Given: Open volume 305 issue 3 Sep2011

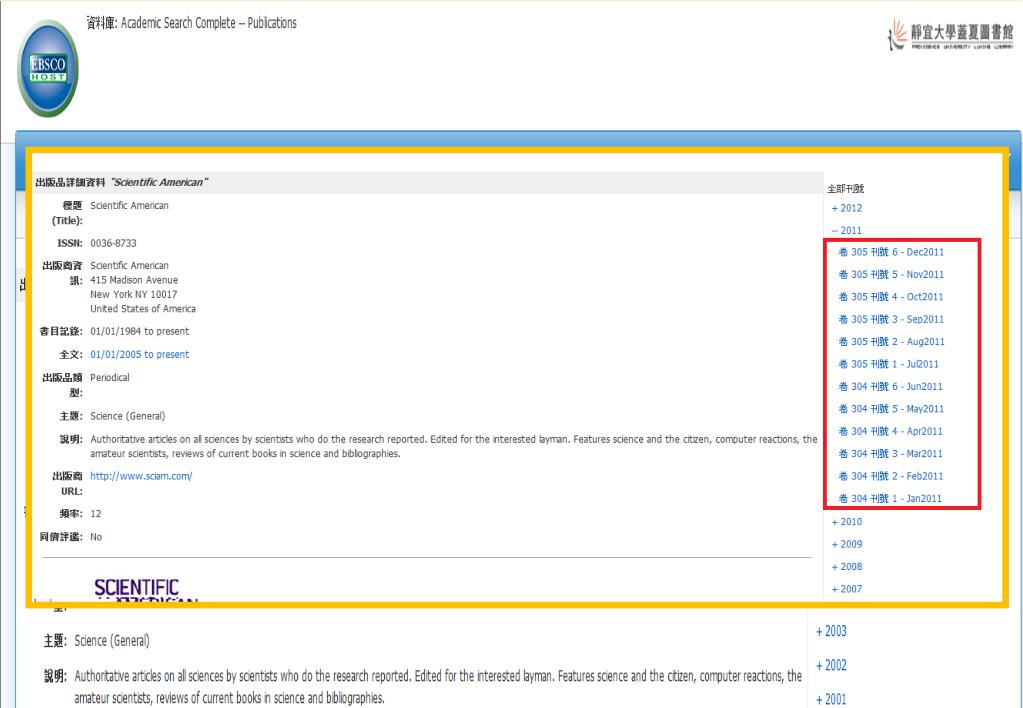Looking at the screenshot, I should (891, 319).
